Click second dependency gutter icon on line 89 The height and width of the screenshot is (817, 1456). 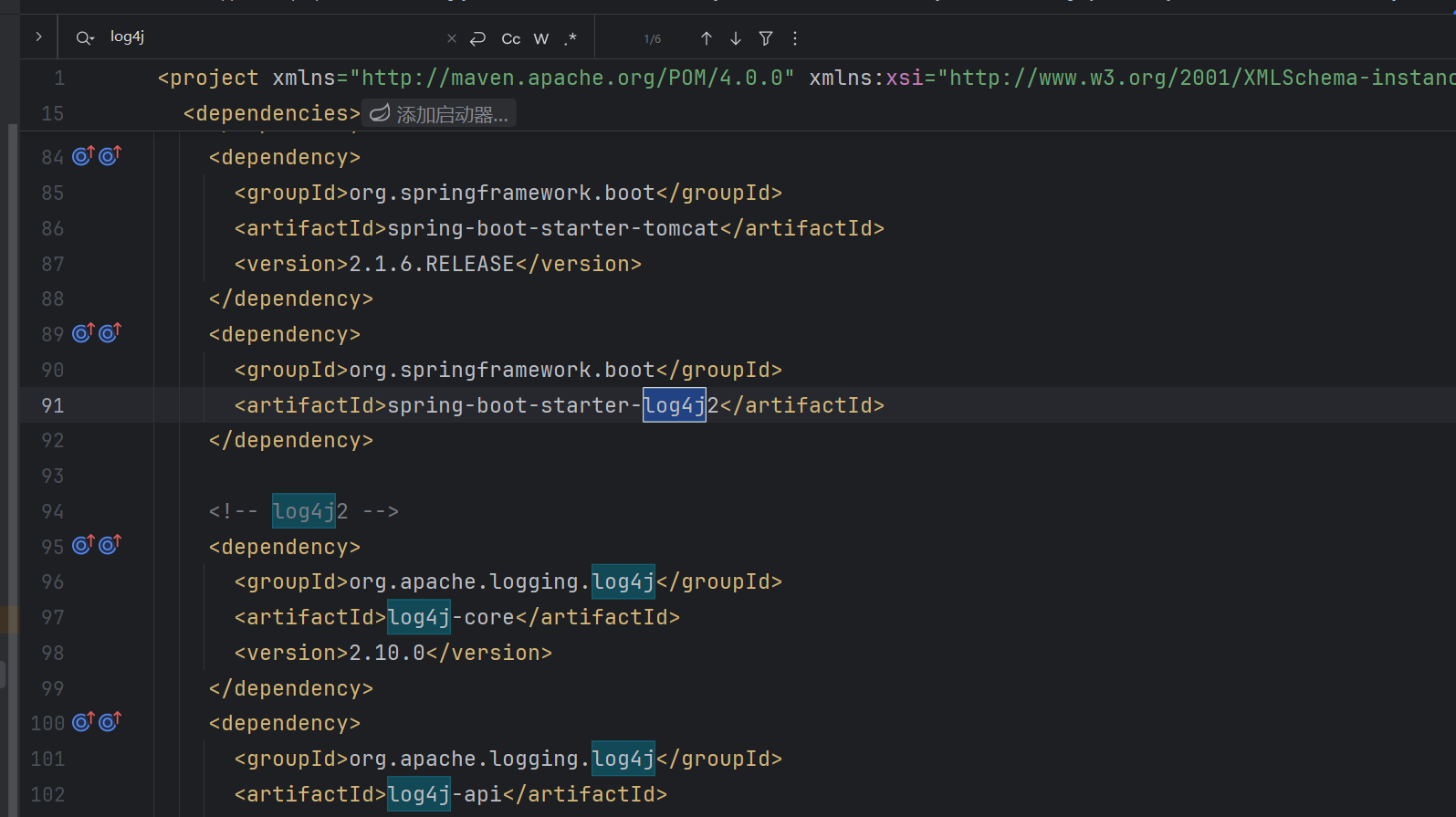pyautogui.click(x=110, y=333)
